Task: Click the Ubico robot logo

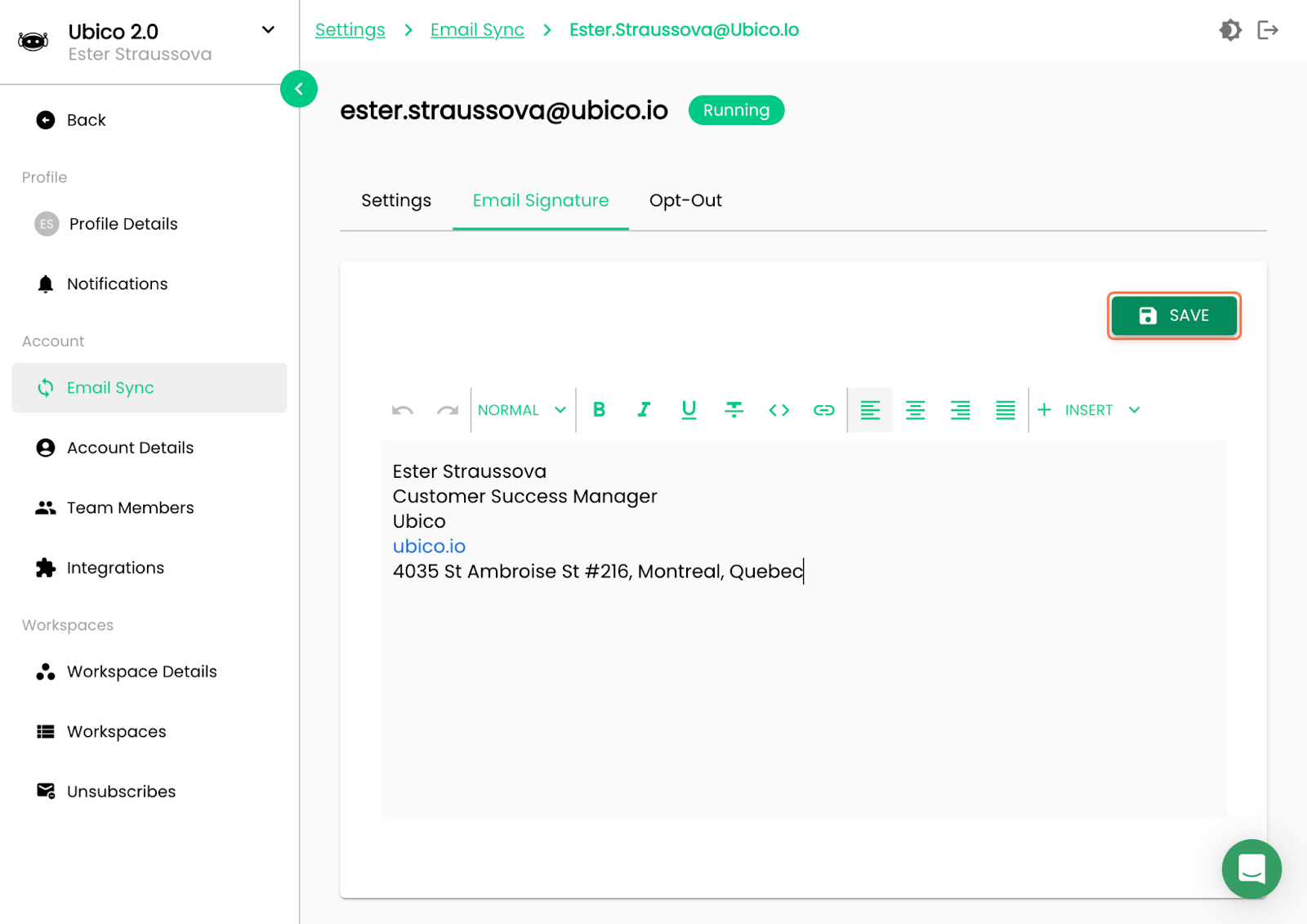Action: pos(33,41)
